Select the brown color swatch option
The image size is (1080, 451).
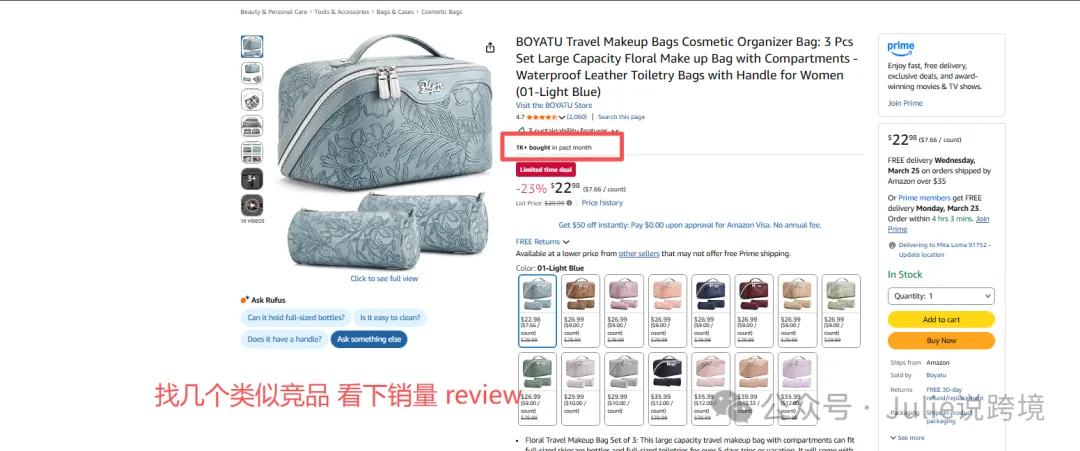[580, 311]
